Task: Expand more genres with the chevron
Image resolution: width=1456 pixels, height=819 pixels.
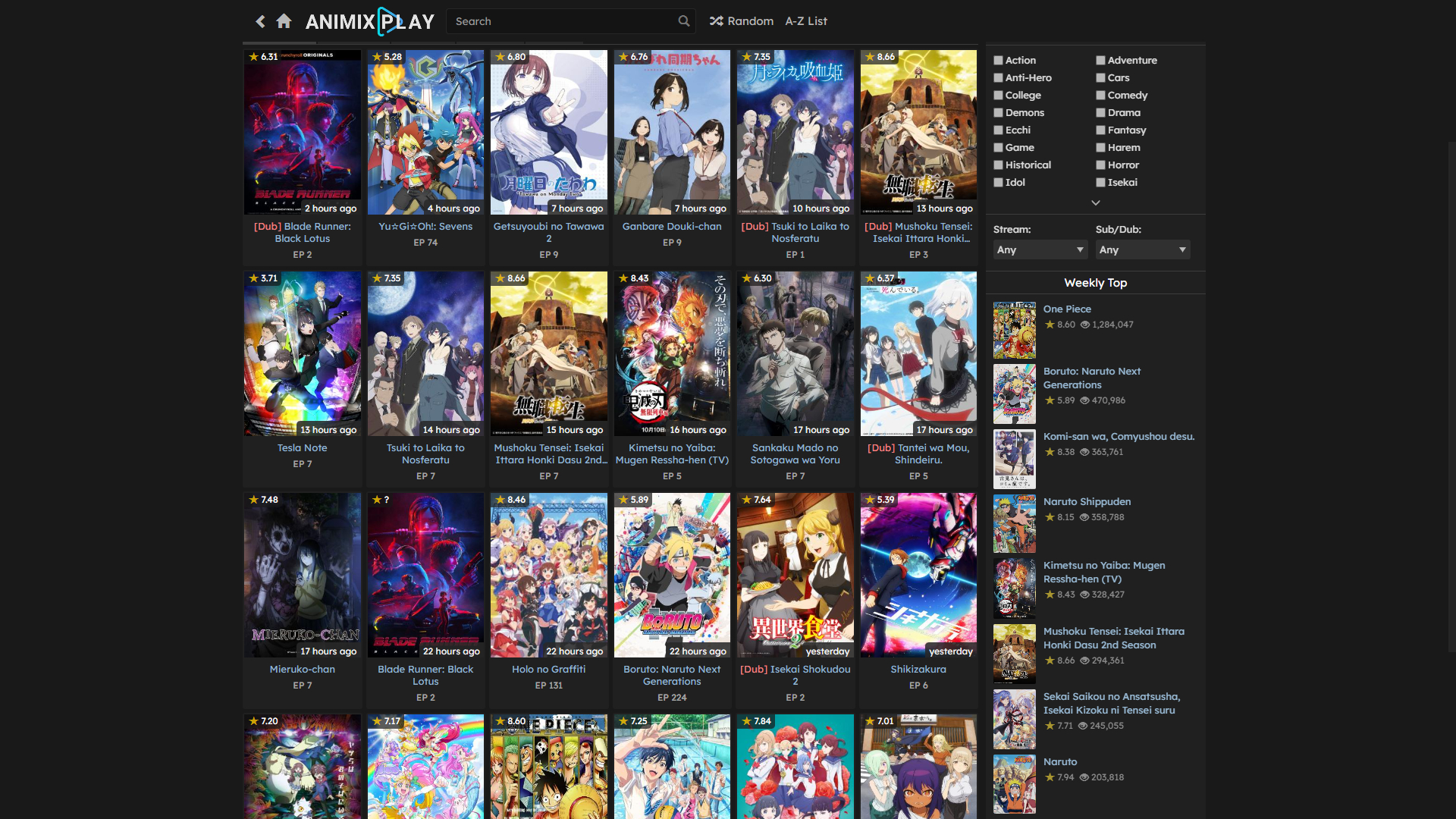Action: (1095, 202)
